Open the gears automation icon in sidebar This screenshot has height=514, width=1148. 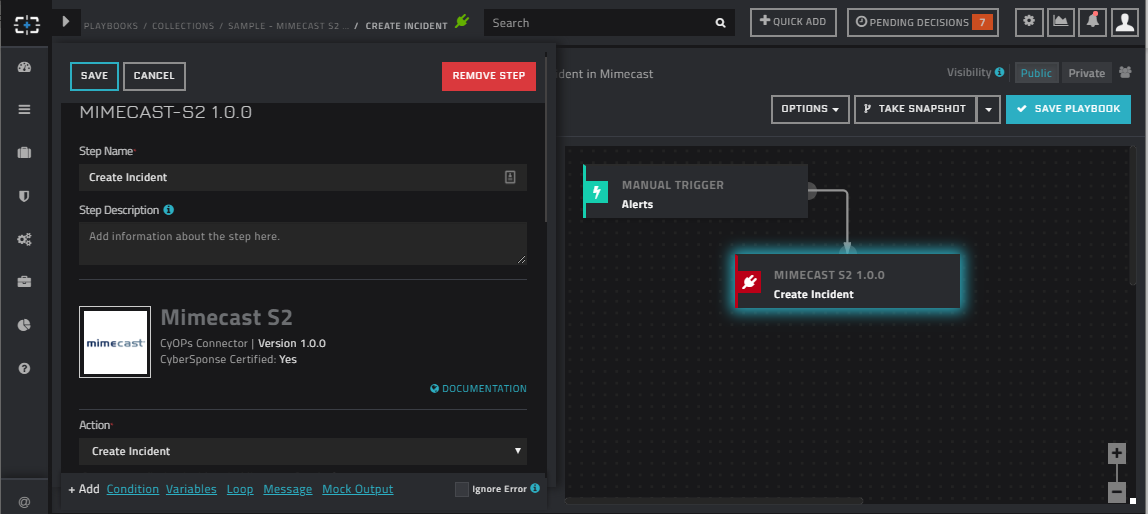[x=25, y=239]
